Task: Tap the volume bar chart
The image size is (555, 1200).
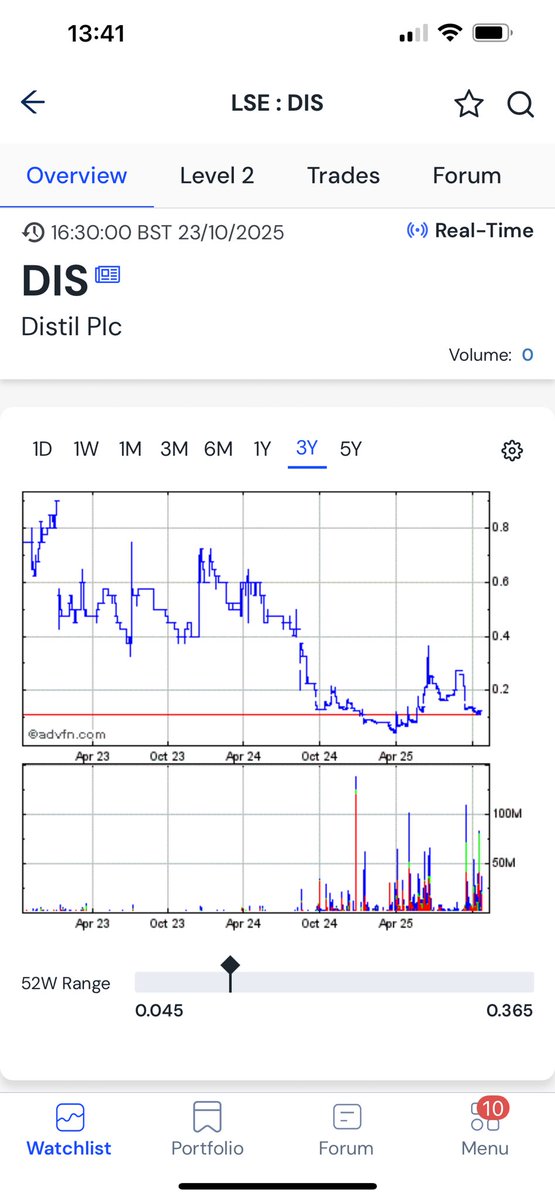Action: 256,839
